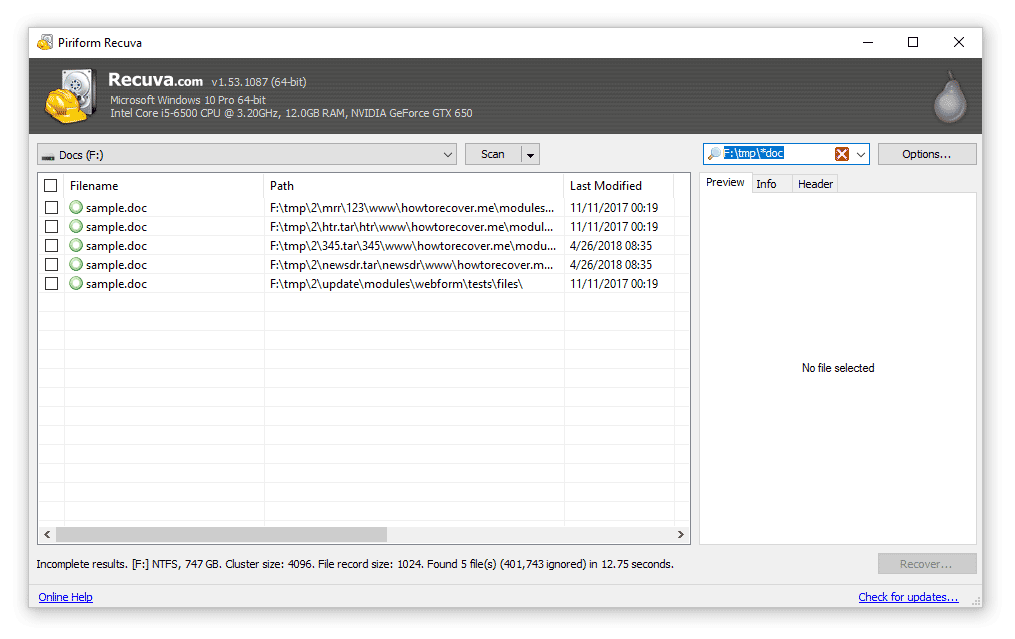
Task: Select path F:\tmp\2\update\modules\webform\tests\files\
Action: tap(396, 284)
